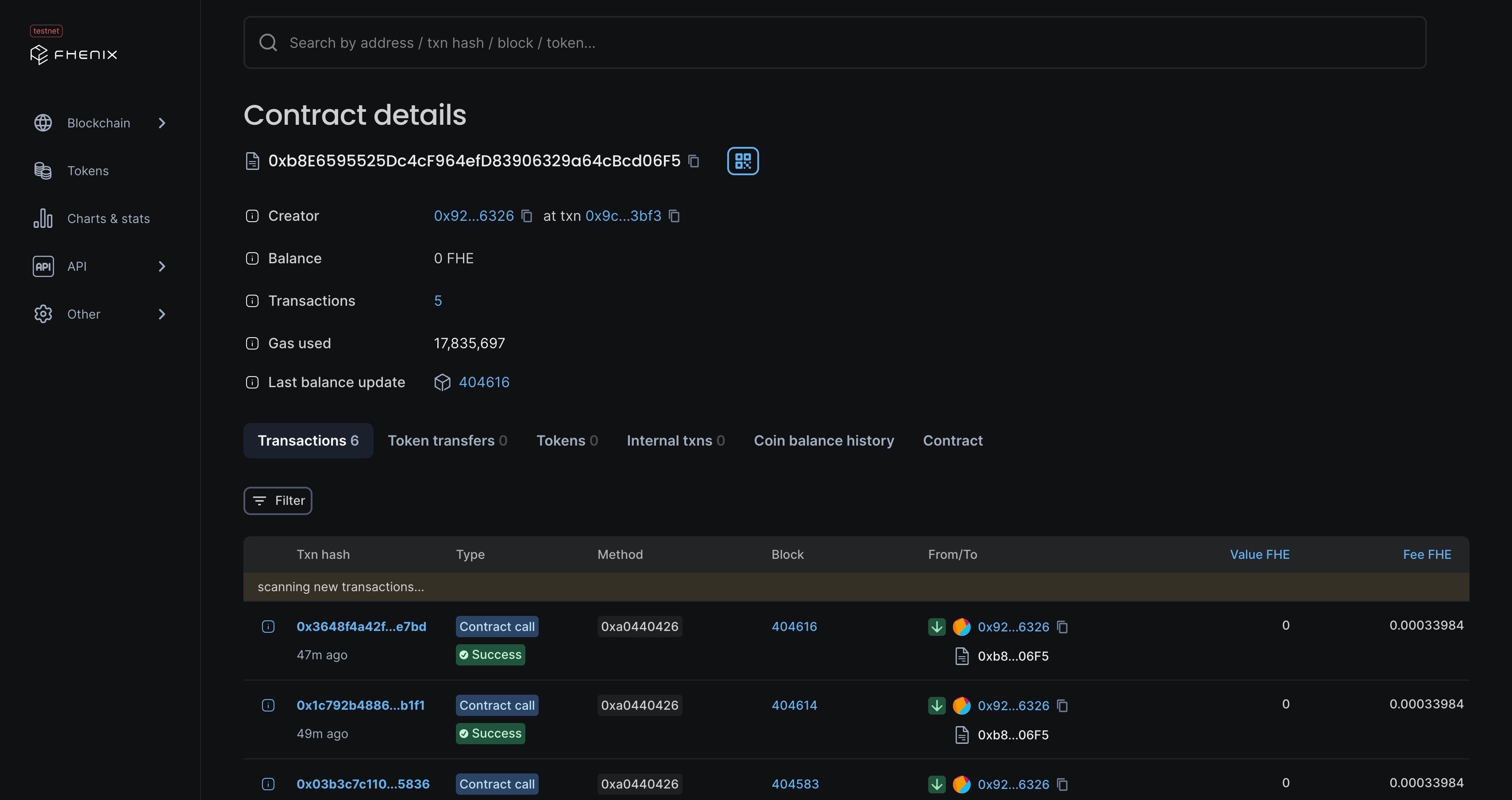Open sender 0x92...6326 in 404614 row

coord(1013,705)
